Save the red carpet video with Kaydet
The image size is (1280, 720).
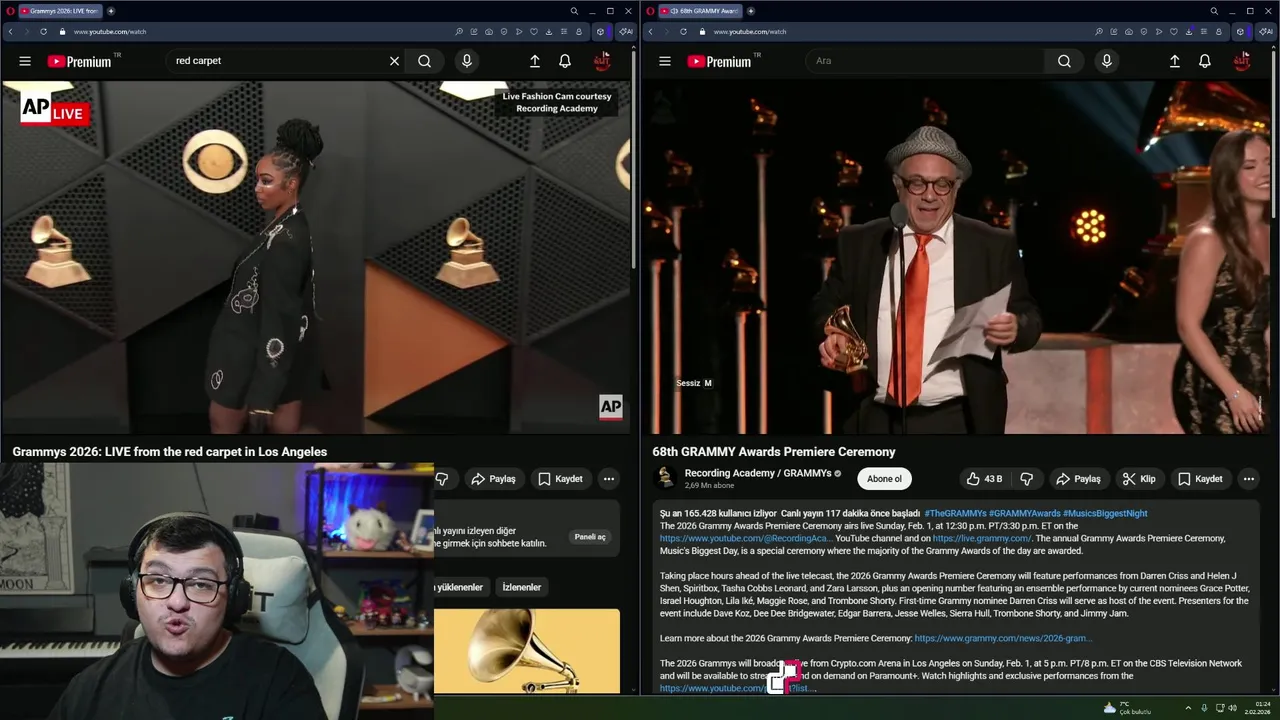pos(560,479)
